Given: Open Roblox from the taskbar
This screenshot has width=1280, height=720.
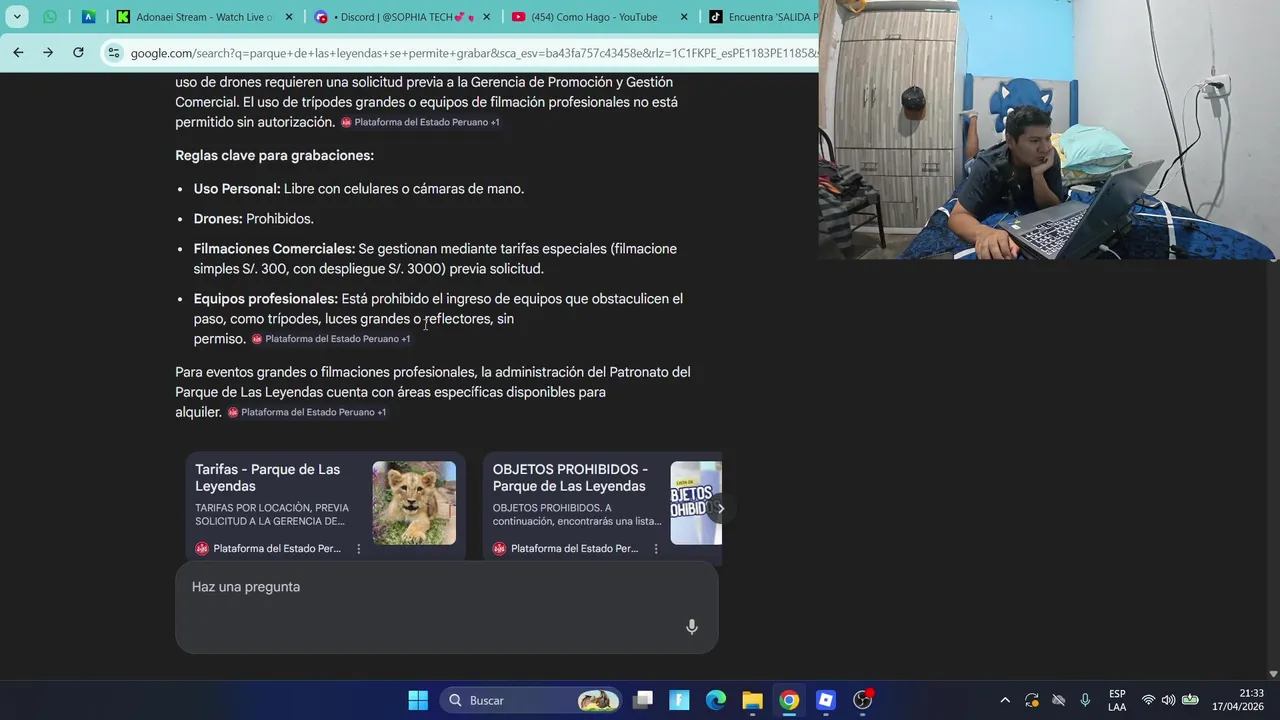Looking at the screenshot, I should 826,700.
